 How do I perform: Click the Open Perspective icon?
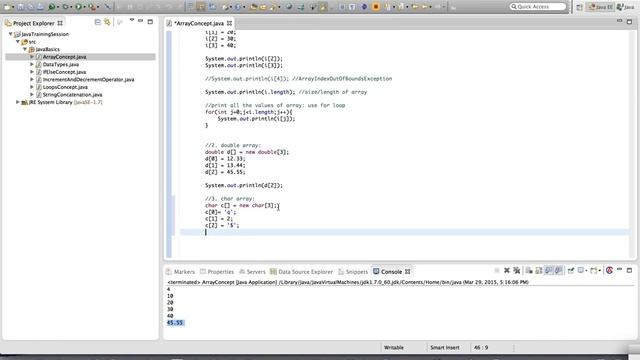pos(580,7)
